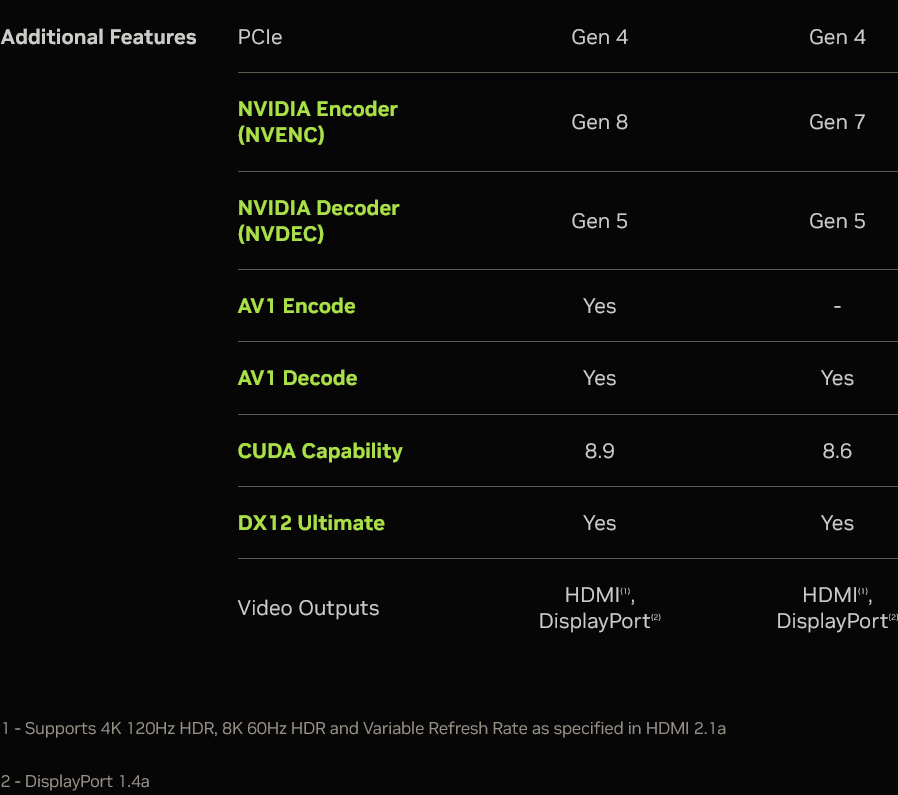Click the first Gen 4 PCIe value
The height and width of the screenshot is (795, 898).
tap(600, 37)
